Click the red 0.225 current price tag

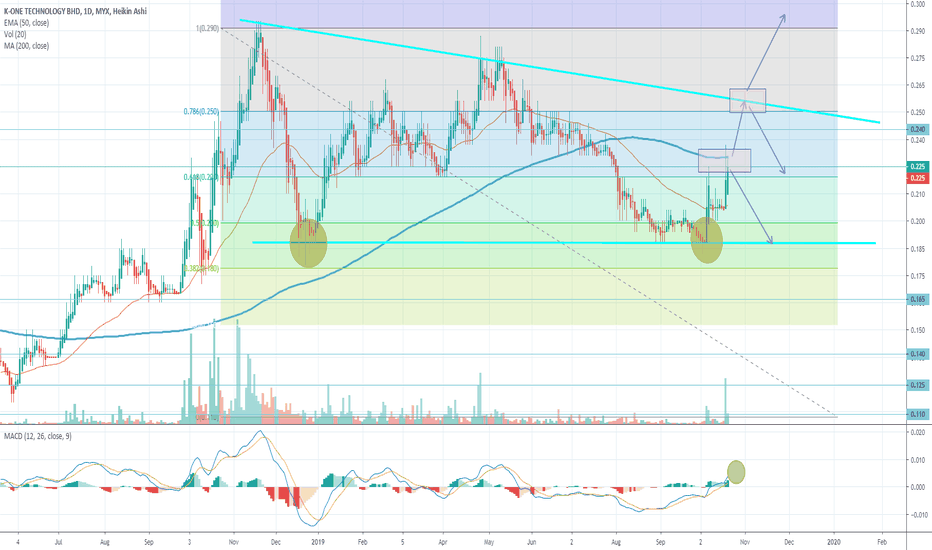(x=918, y=178)
